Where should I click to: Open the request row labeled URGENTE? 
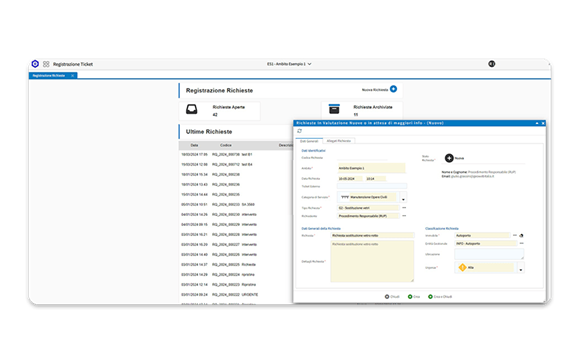tap(236, 294)
